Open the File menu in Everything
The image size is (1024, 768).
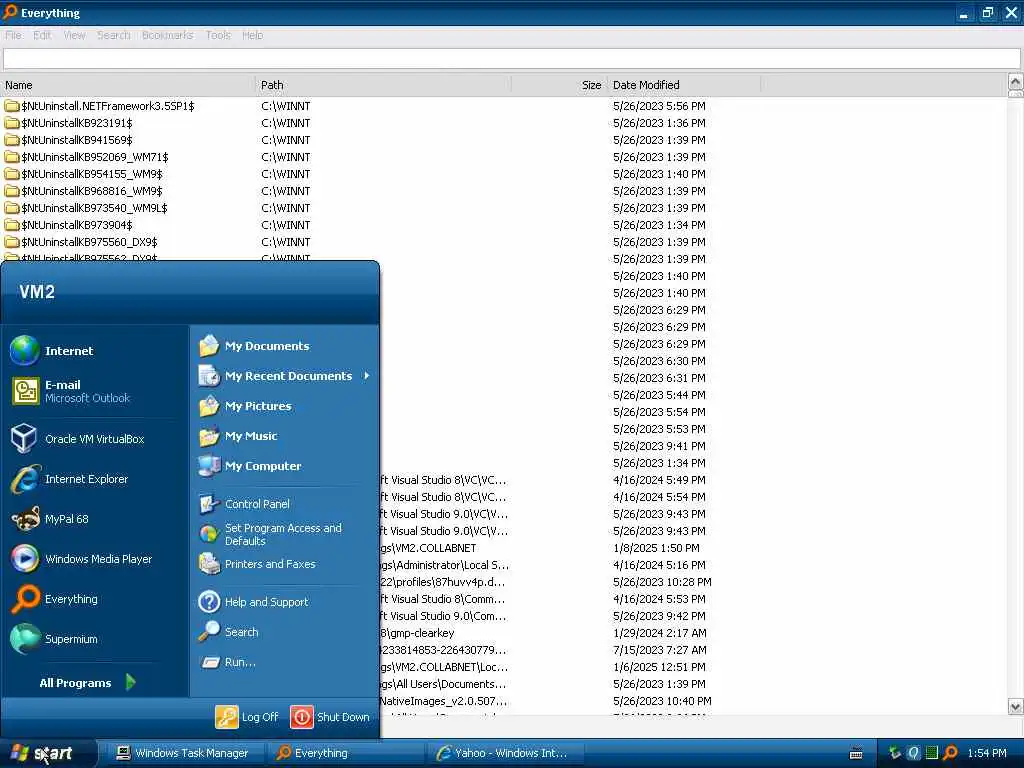13,35
